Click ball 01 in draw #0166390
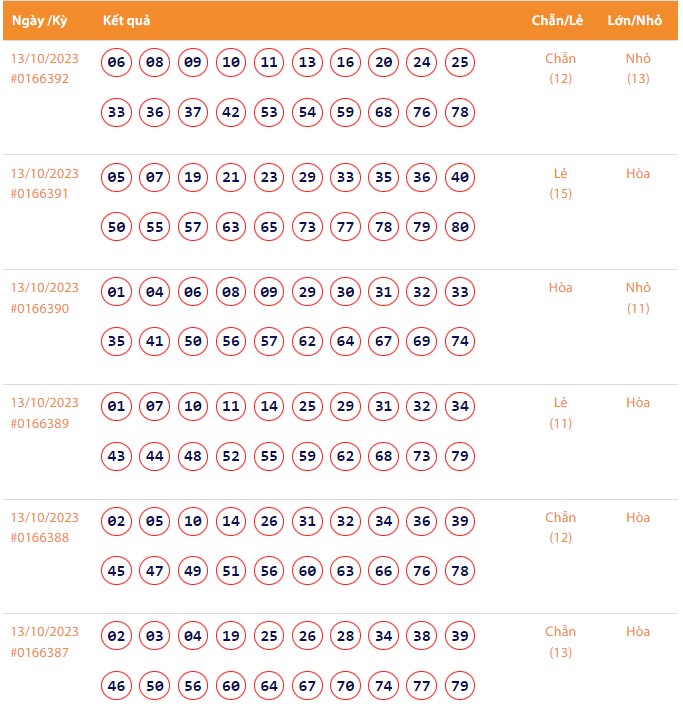Viewport: 683px width, 728px height. [x=117, y=292]
